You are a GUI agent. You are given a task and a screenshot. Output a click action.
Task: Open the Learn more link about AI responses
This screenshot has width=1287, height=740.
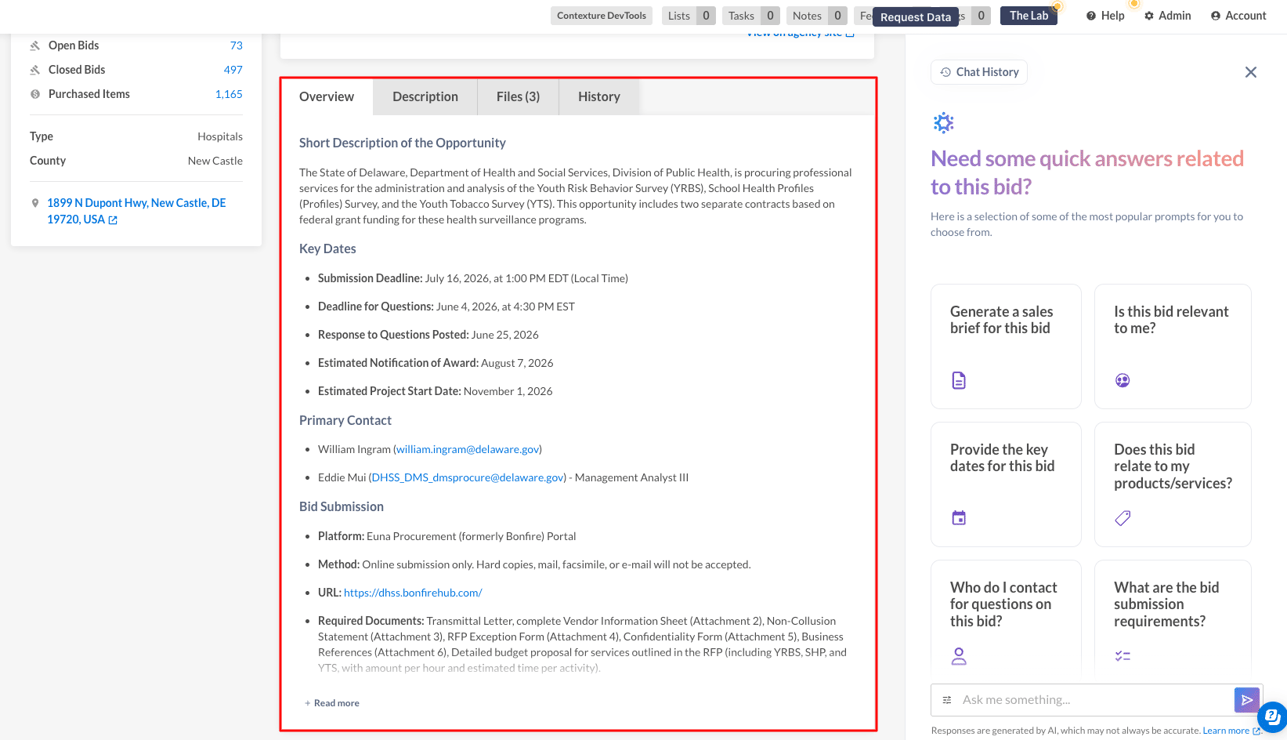coord(1231,731)
